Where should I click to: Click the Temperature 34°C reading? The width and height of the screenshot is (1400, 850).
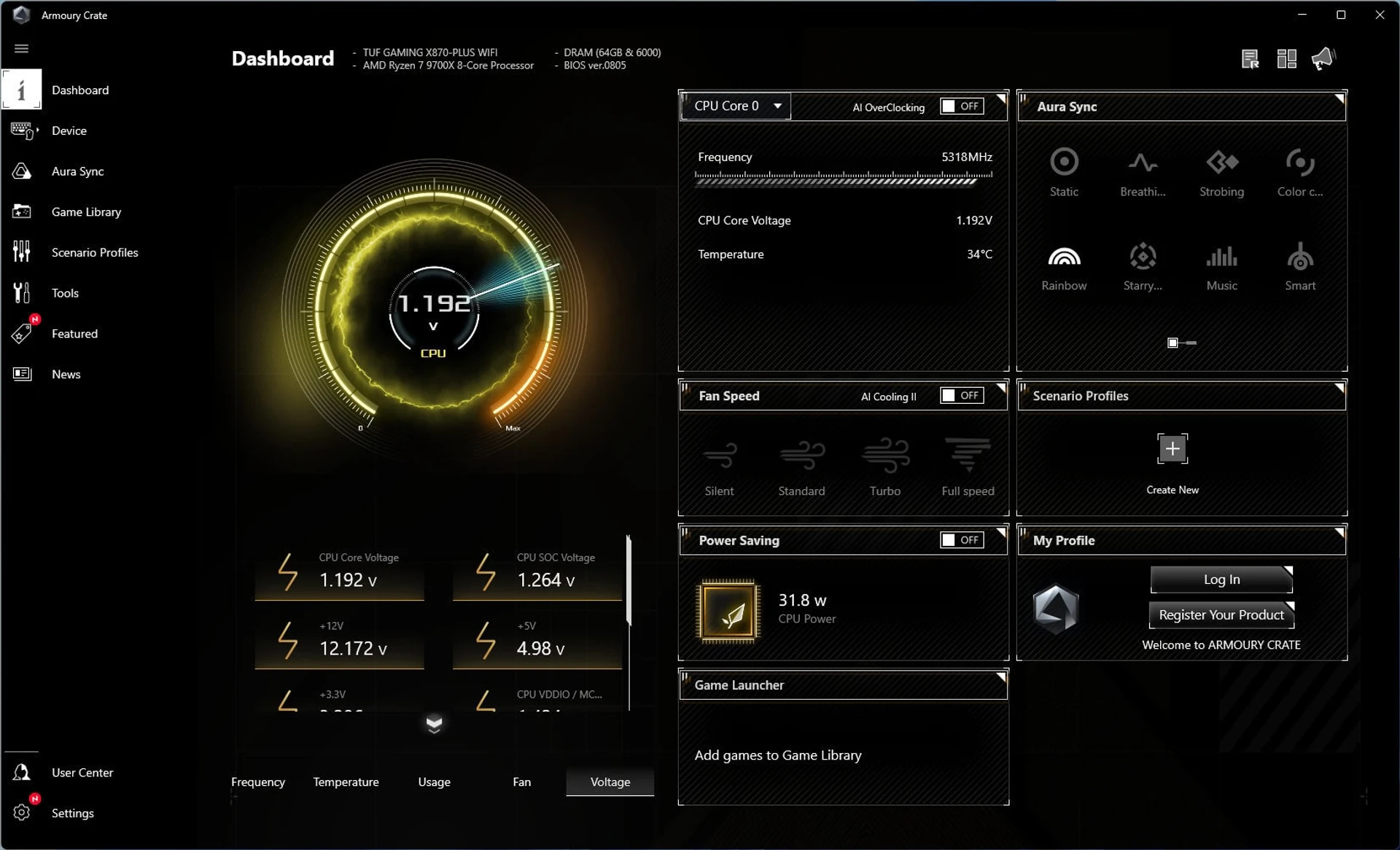click(844, 254)
